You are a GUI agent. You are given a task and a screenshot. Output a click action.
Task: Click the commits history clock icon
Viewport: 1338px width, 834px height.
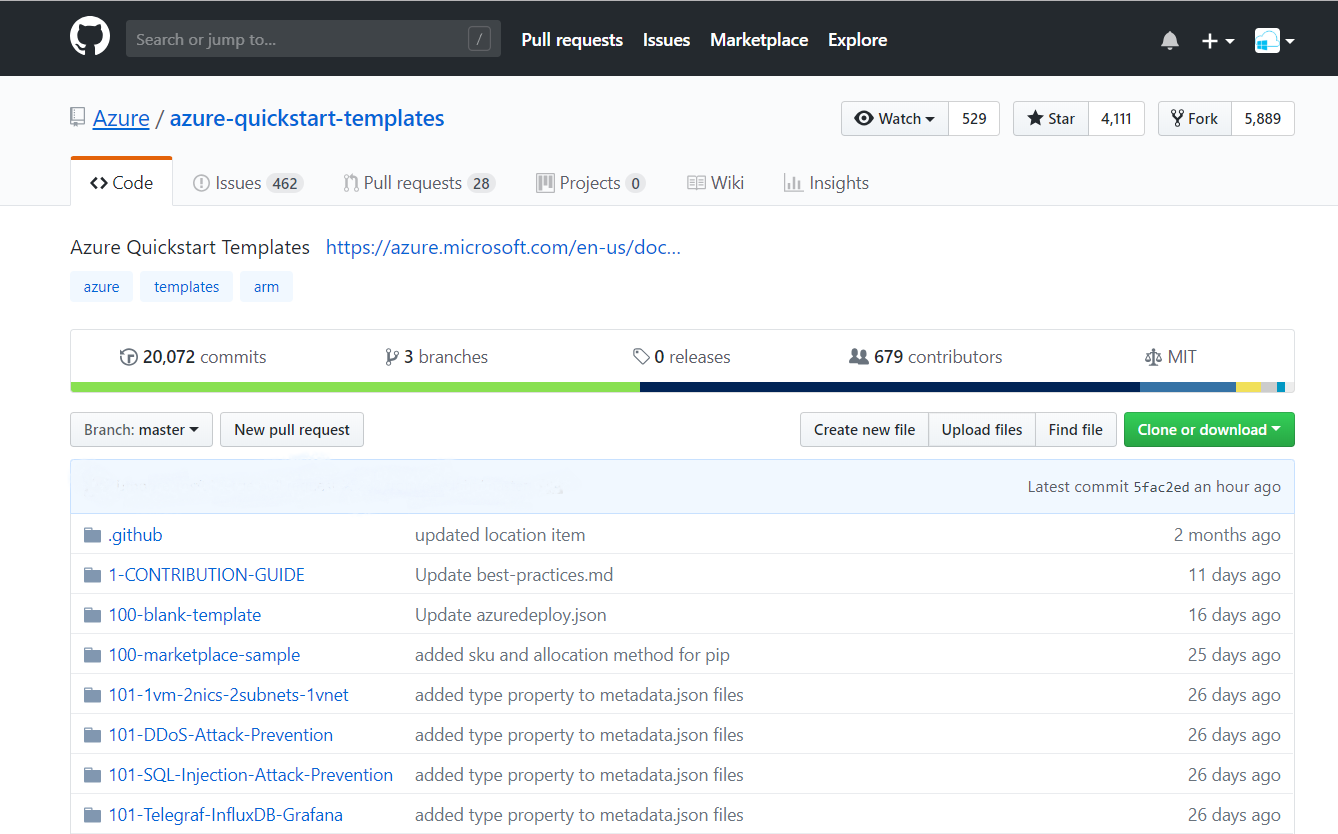(x=128, y=357)
